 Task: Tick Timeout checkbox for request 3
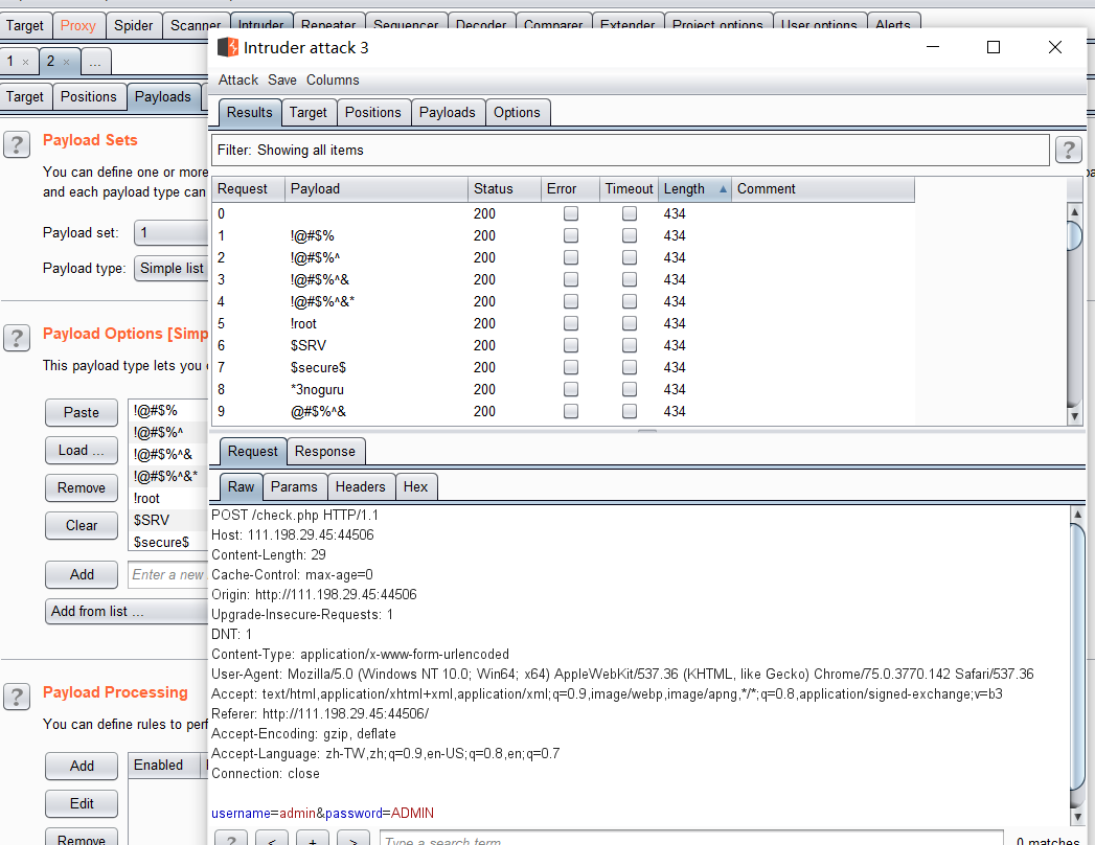pyautogui.click(x=629, y=279)
